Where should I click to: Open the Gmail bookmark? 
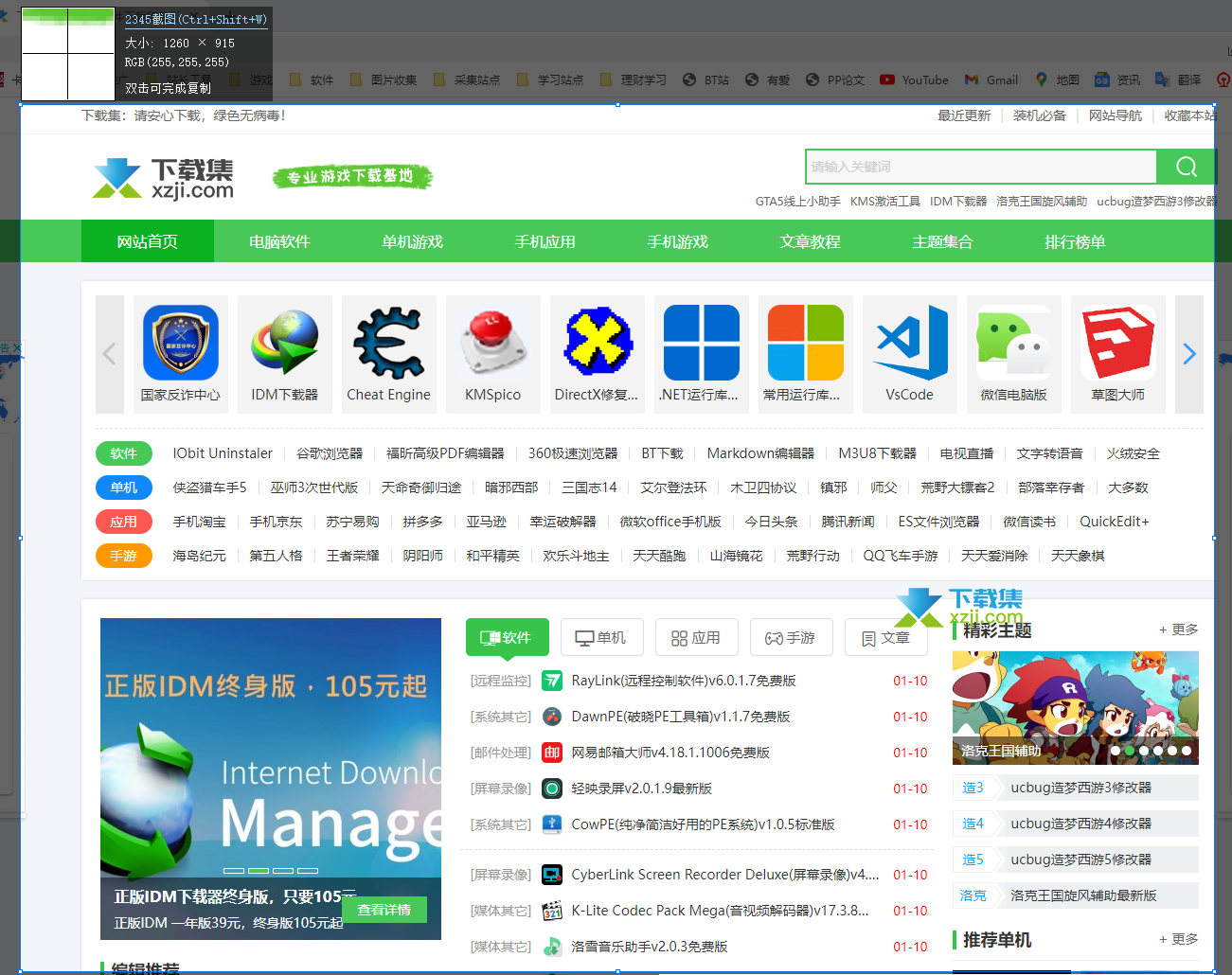click(x=991, y=80)
